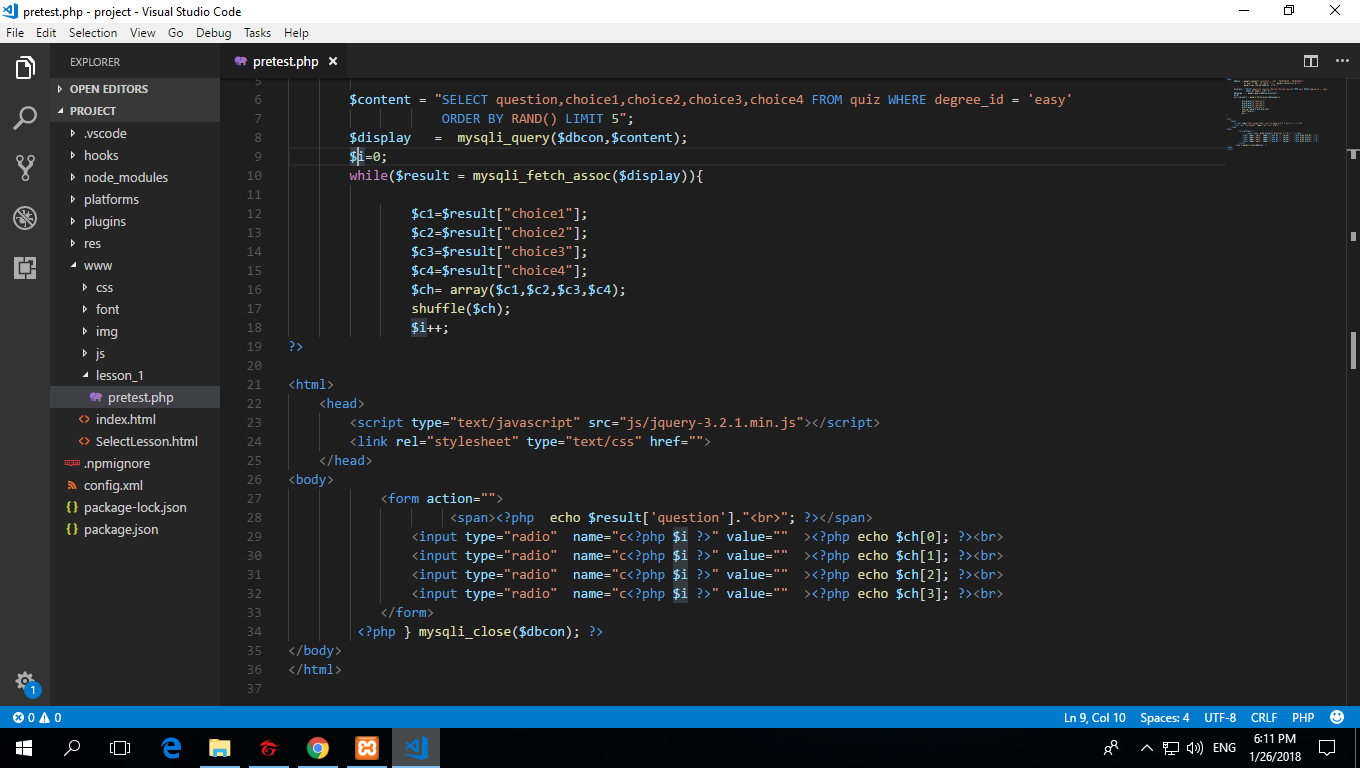This screenshot has height=768, width=1360.
Task: Open the Edit menu
Action: click(46, 33)
